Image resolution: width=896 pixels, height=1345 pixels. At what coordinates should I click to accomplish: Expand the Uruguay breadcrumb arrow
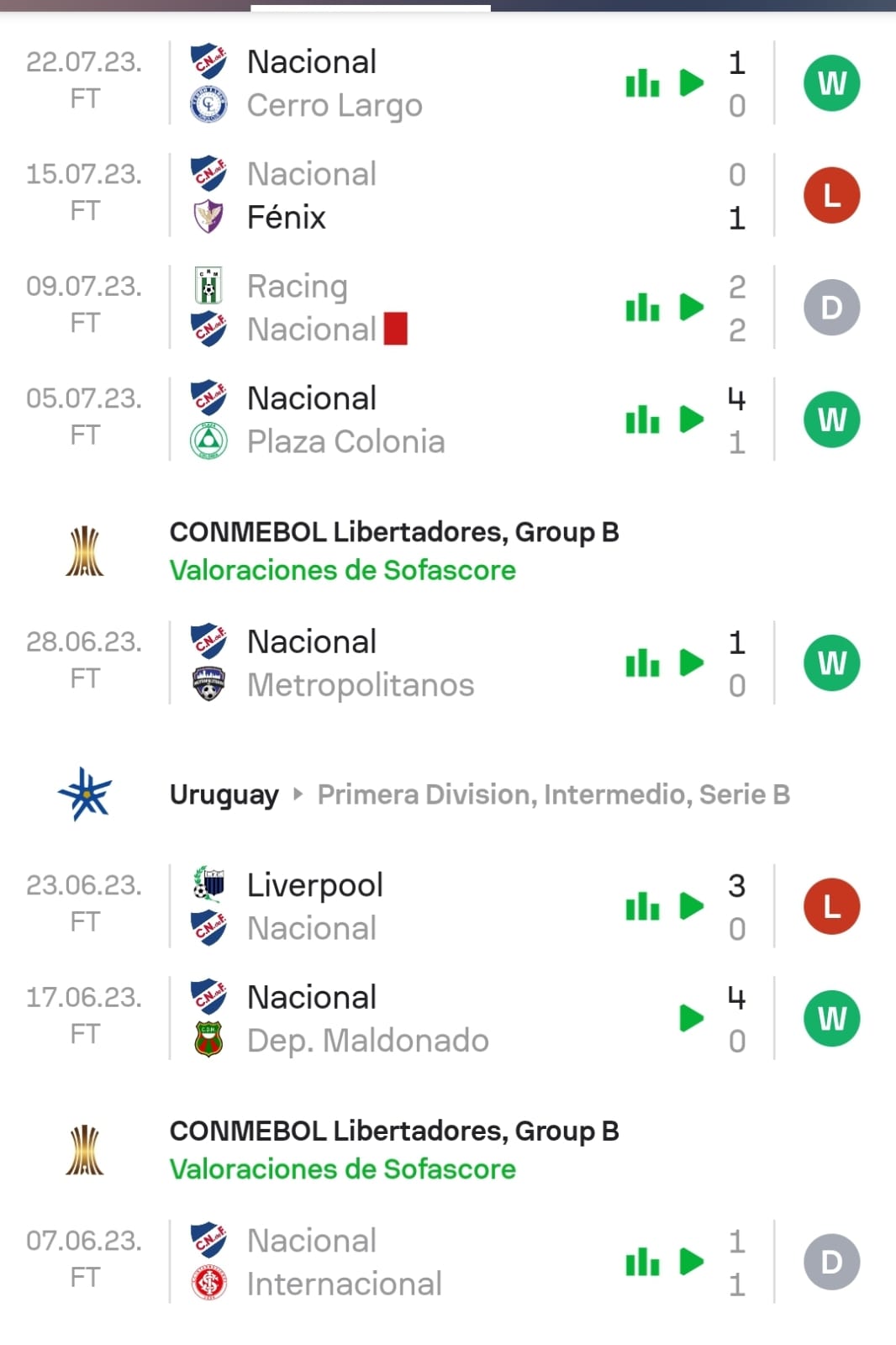point(298,794)
